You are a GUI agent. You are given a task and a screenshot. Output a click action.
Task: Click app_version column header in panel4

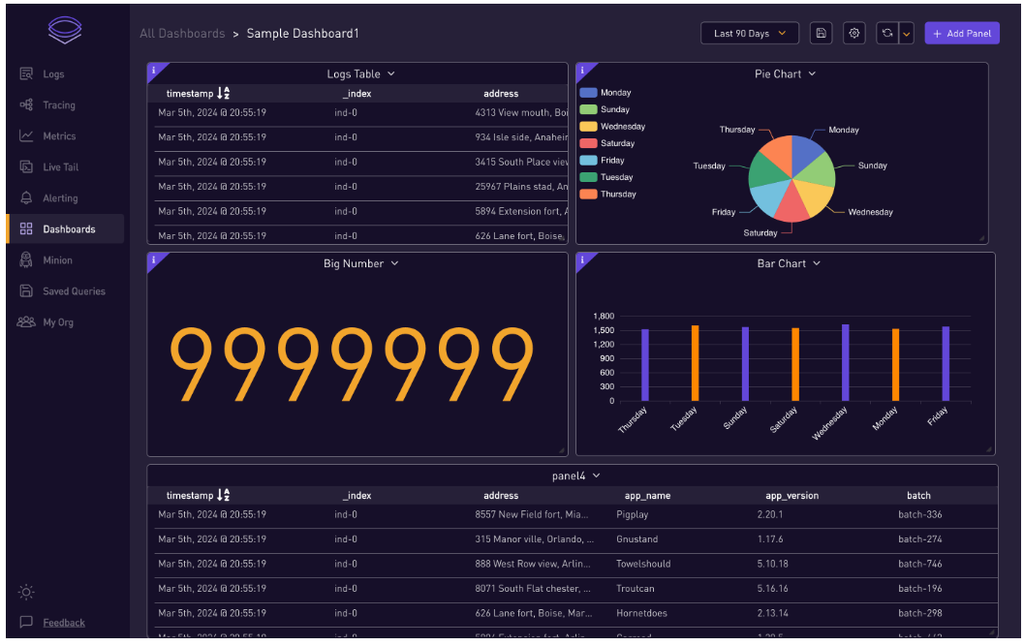pyautogui.click(x=792, y=495)
